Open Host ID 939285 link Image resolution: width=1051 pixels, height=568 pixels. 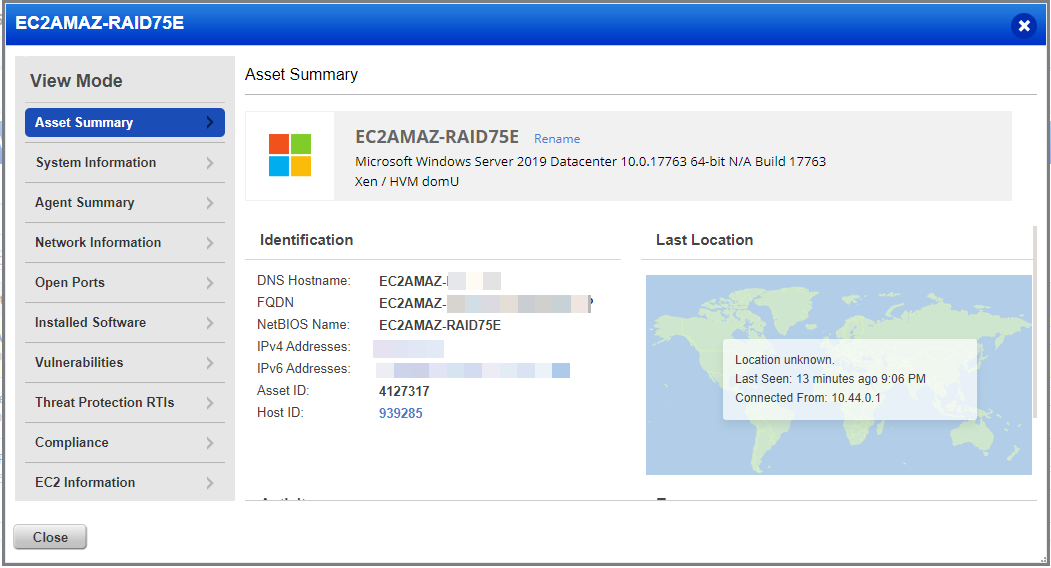pos(401,413)
